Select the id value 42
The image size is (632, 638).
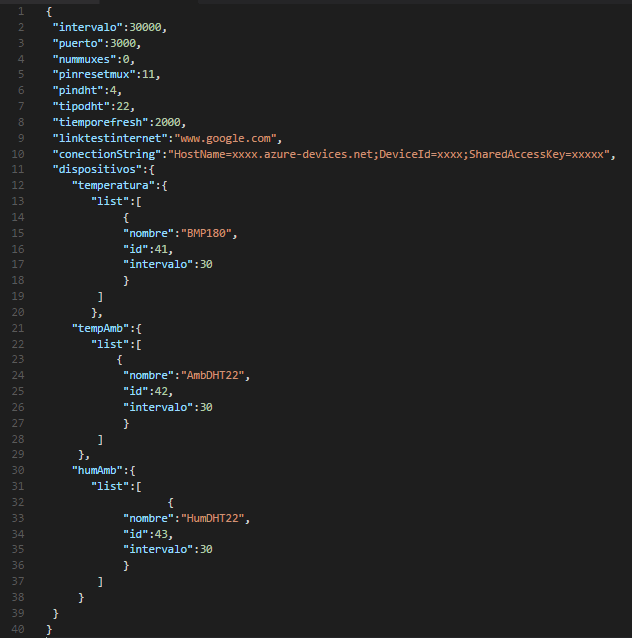click(x=161, y=391)
